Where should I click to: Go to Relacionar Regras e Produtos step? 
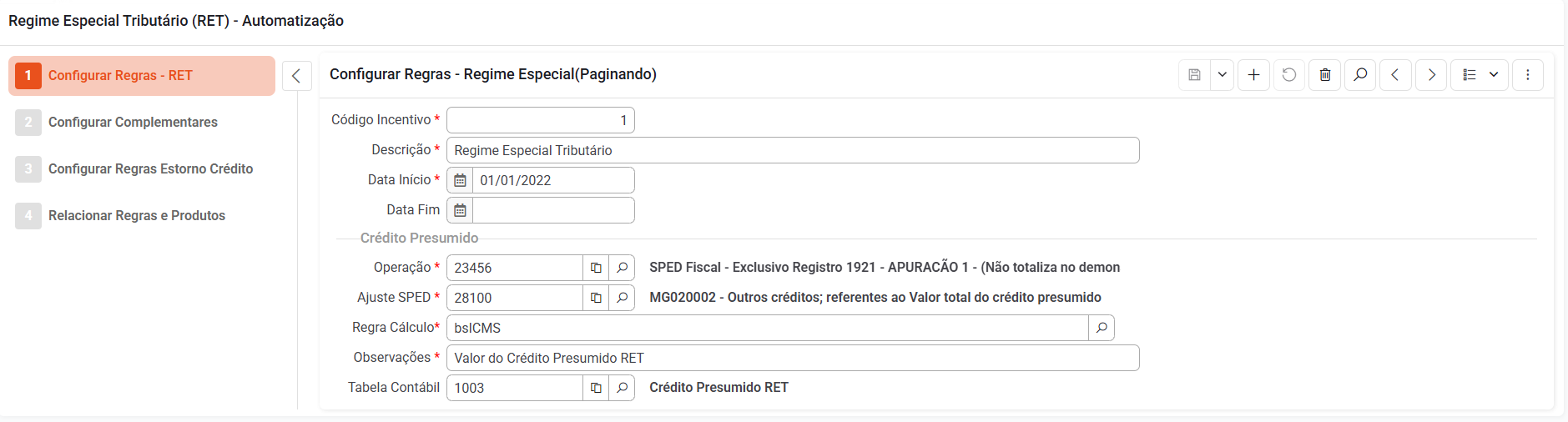(x=137, y=216)
